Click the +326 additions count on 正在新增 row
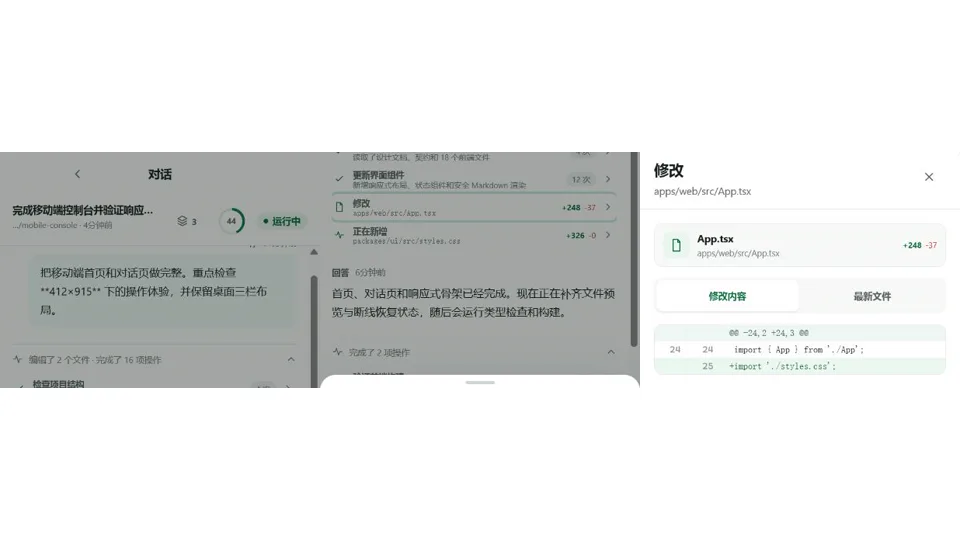The width and height of the screenshot is (960, 540). [x=575, y=235]
